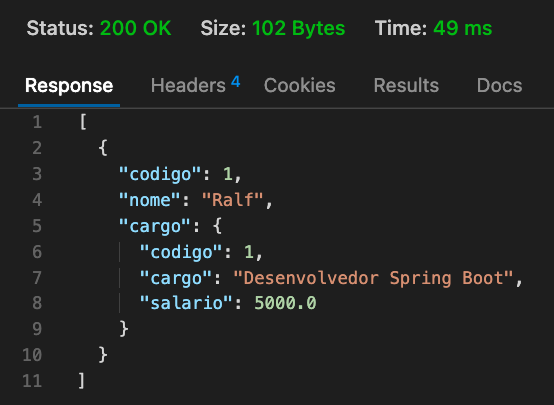Image resolution: width=554 pixels, height=405 pixels.
Task: Click the opening curly brace on line 2
Action: tap(103, 148)
